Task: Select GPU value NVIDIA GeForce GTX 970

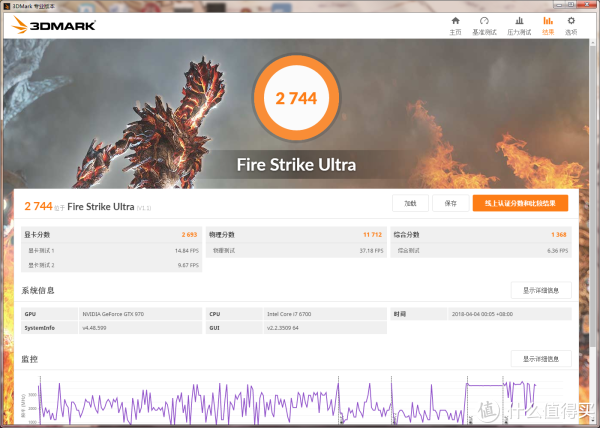Action: click(x=113, y=314)
